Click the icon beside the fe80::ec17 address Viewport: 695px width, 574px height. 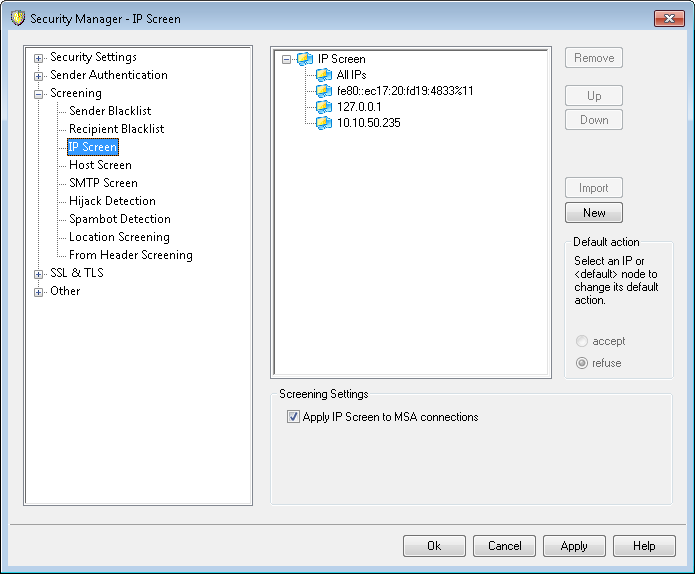[324, 91]
